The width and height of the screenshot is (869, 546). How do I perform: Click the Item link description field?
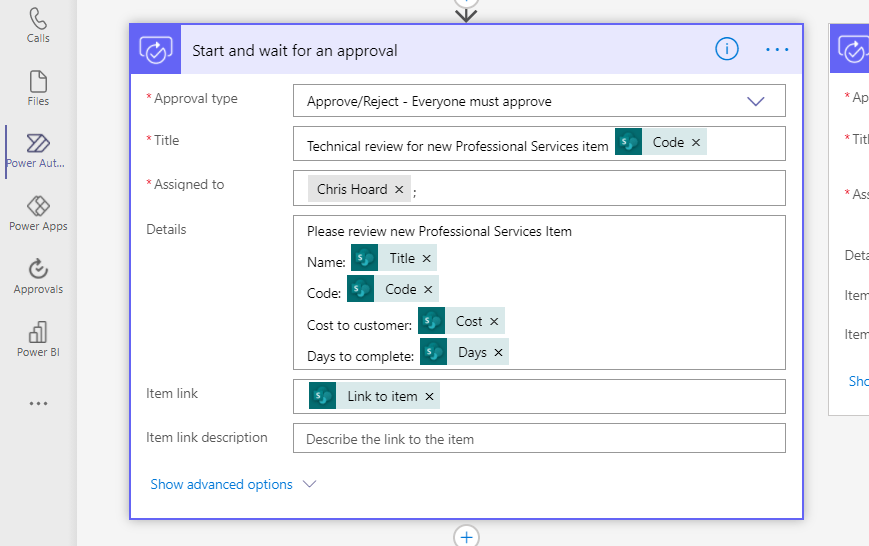point(539,438)
